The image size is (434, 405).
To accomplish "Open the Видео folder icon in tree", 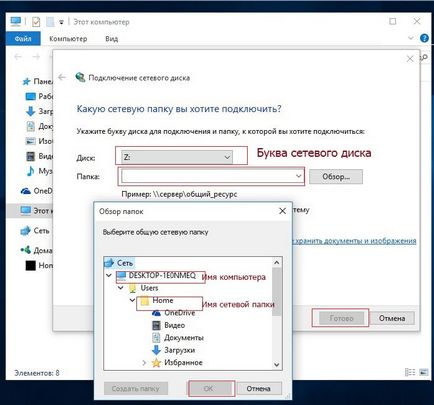I will tap(156, 325).
